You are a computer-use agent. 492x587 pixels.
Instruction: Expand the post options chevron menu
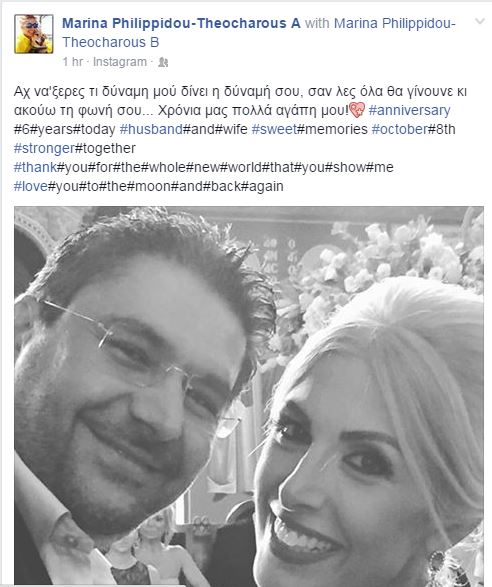[x=480, y=21]
